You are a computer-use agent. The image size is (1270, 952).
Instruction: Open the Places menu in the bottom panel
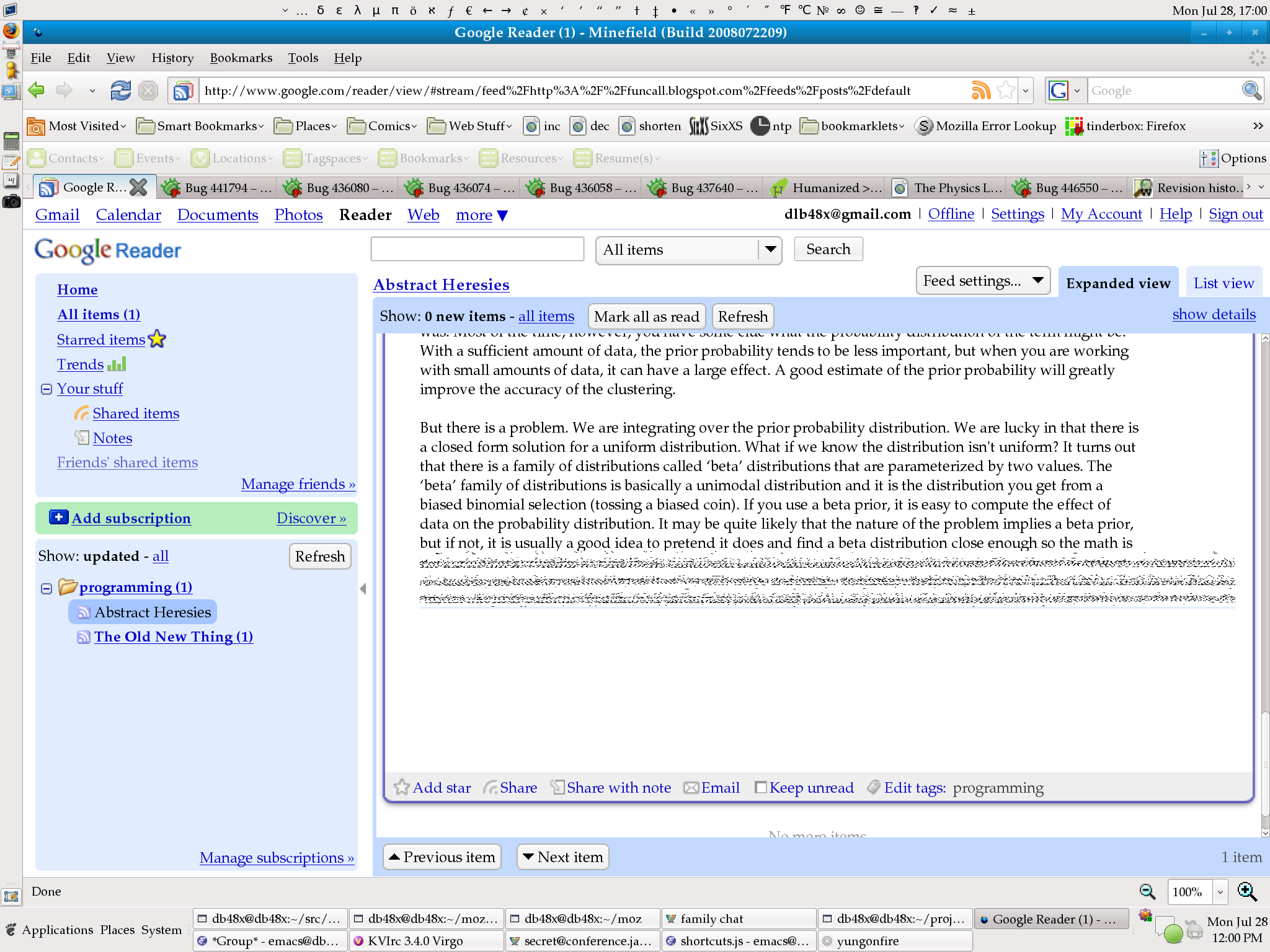tap(117, 930)
